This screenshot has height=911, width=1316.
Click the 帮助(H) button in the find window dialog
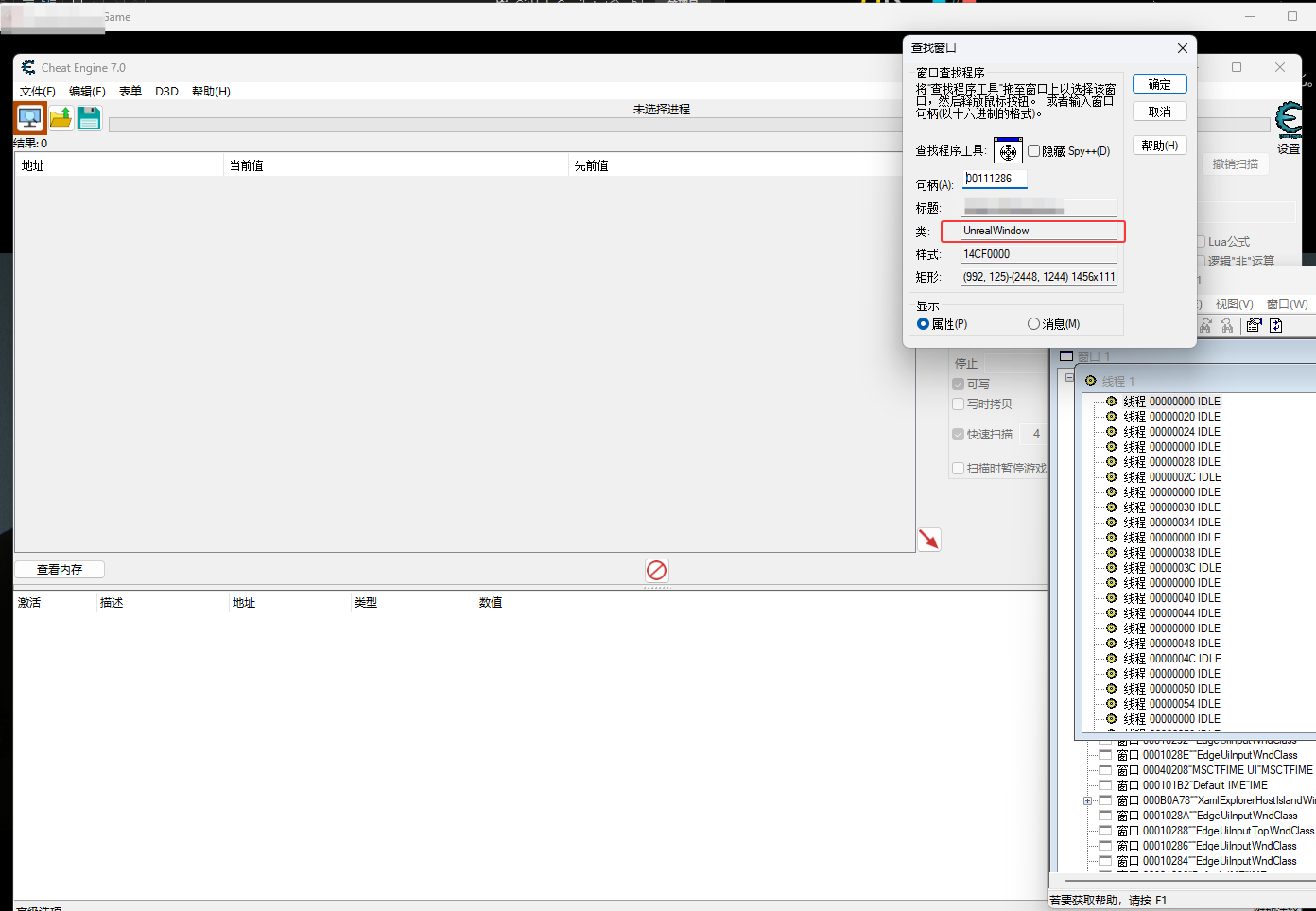click(x=1160, y=146)
